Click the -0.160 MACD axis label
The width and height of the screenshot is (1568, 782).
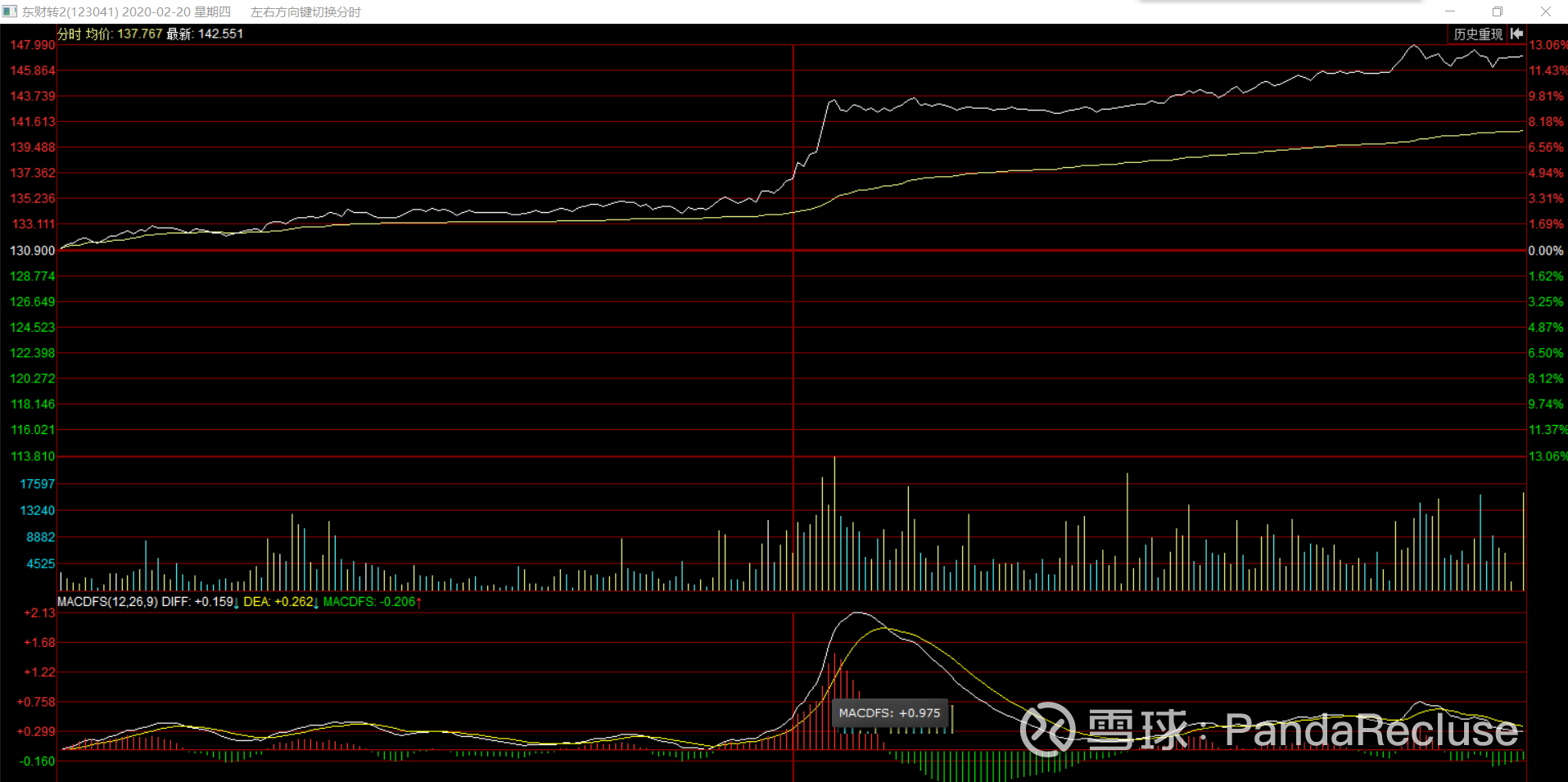click(x=37, y=761)
